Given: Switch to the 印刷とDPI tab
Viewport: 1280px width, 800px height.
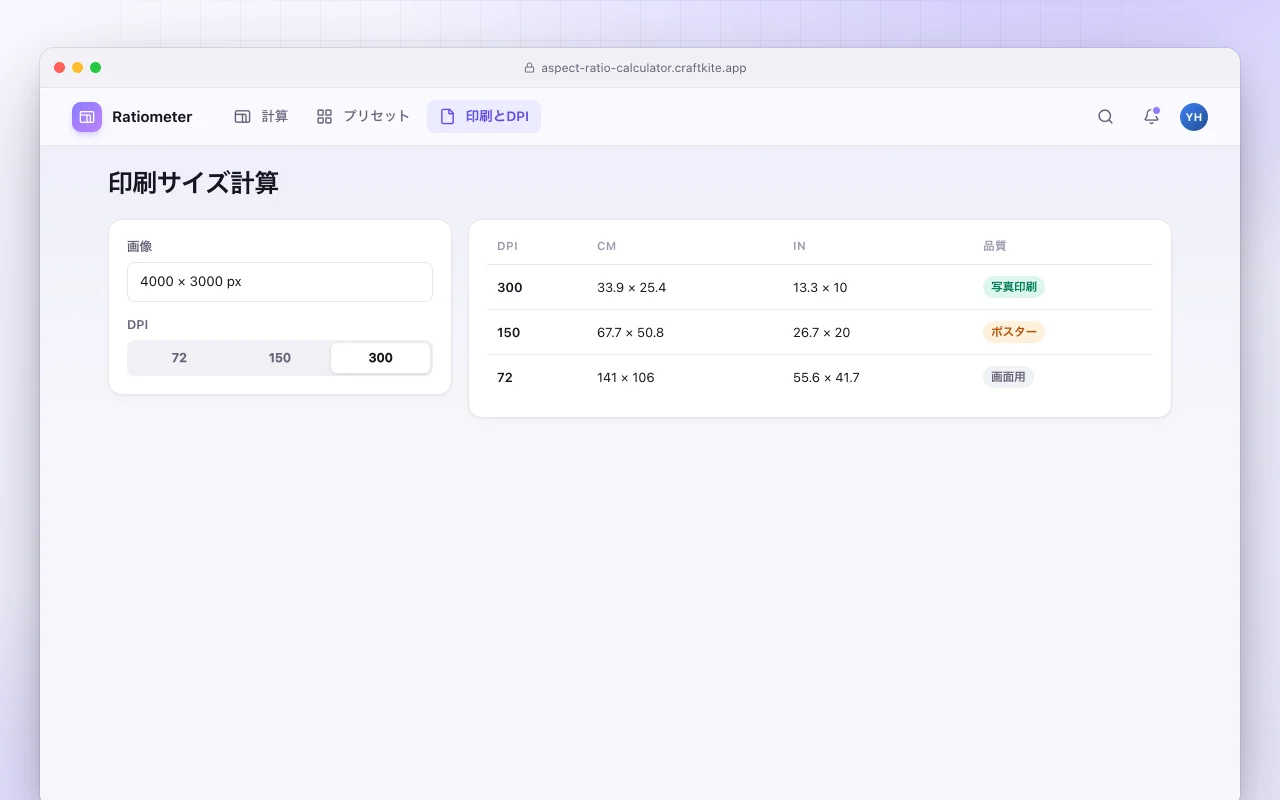Looking at the screenshot, I should point(484,117).
